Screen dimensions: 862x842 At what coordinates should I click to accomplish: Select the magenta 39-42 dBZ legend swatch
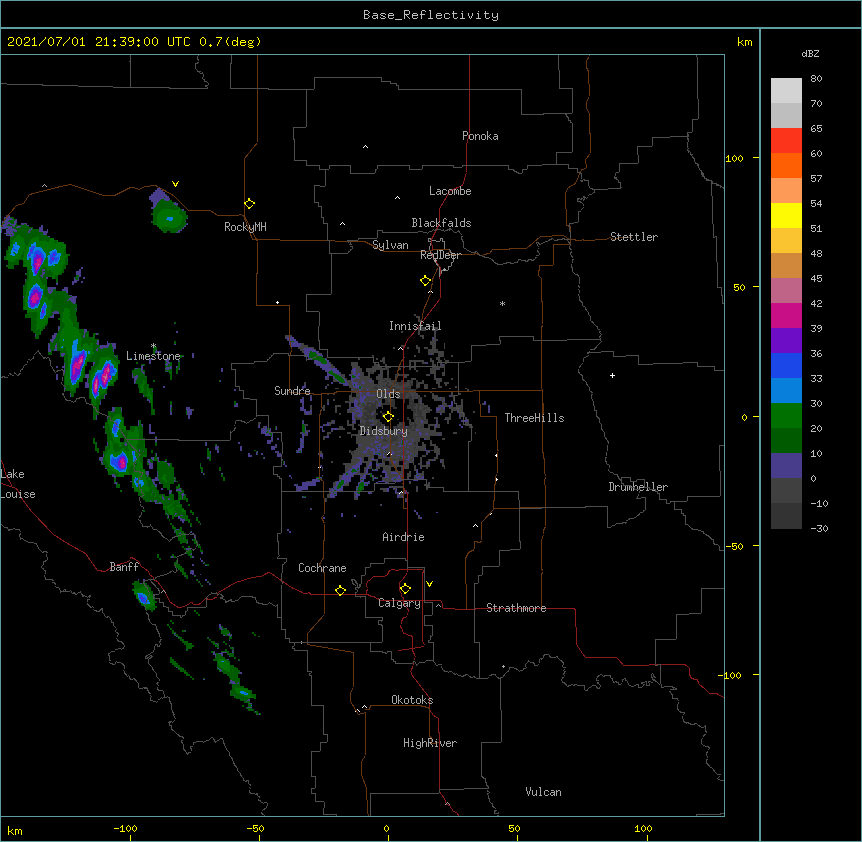click(786, 316)
